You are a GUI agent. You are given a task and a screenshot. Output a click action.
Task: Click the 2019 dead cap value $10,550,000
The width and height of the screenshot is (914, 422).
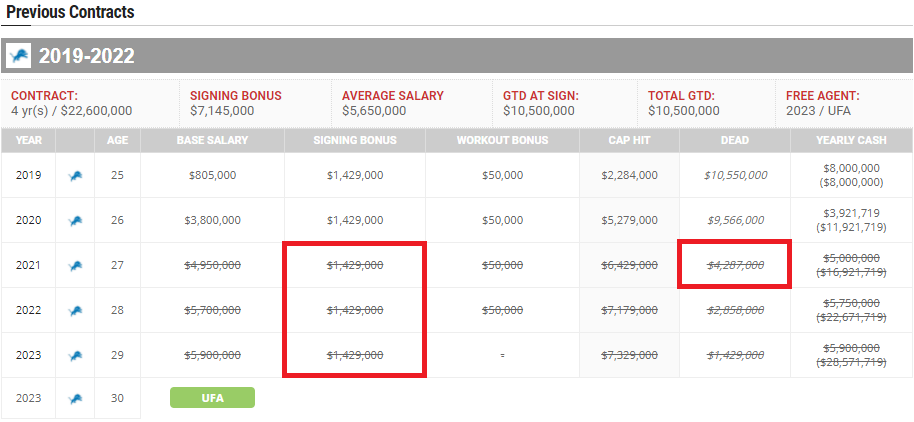point(735,175)
